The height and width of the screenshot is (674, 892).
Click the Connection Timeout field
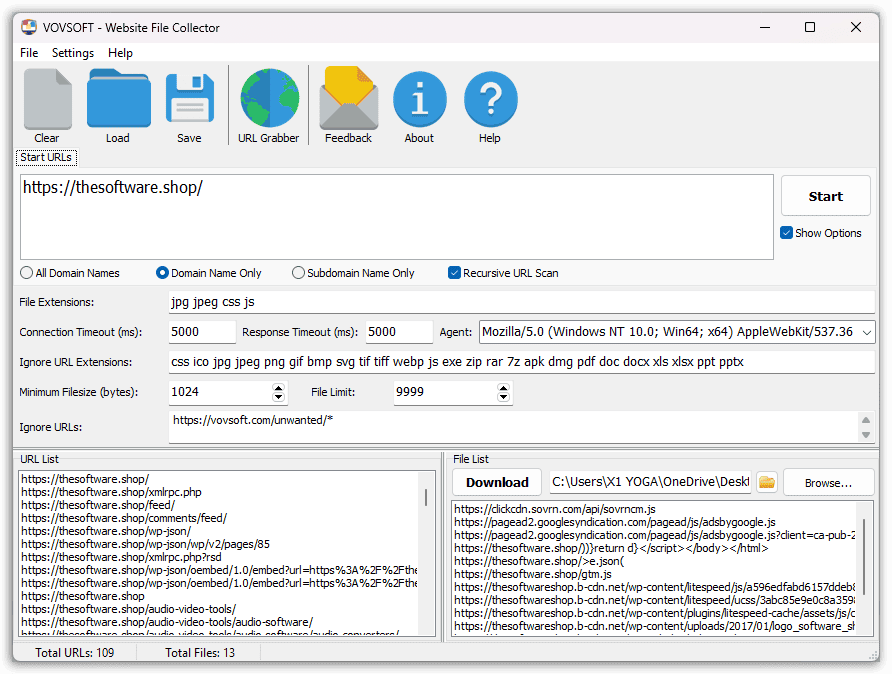202,332
